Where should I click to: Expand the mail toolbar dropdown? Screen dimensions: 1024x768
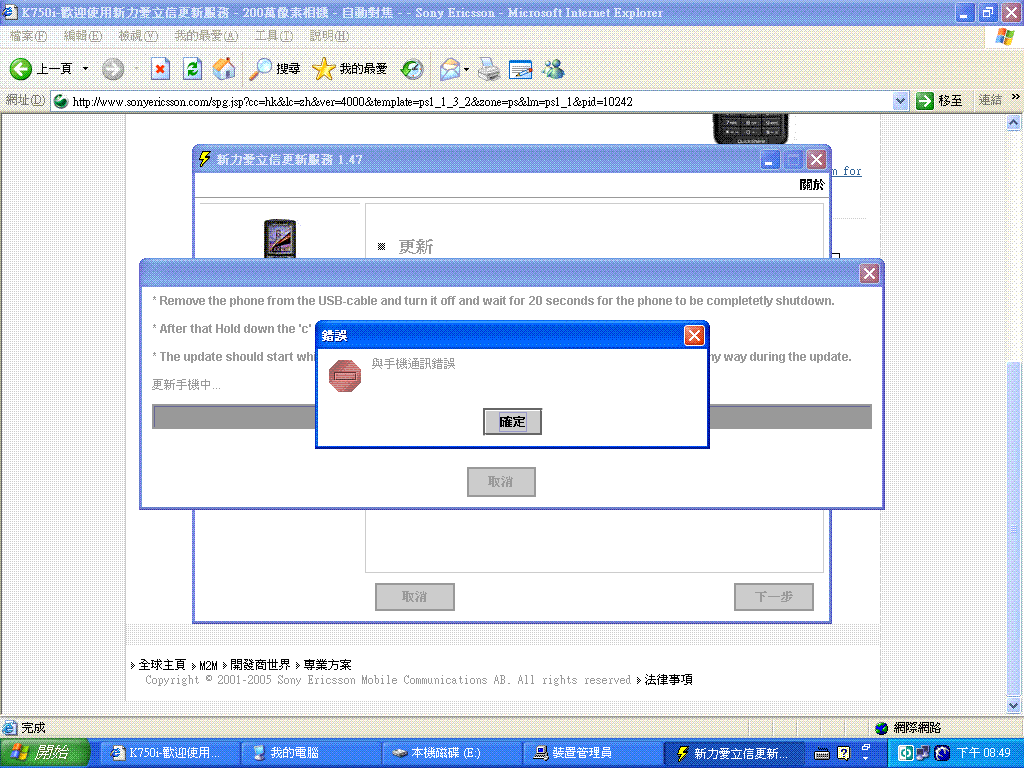[465, 69]
